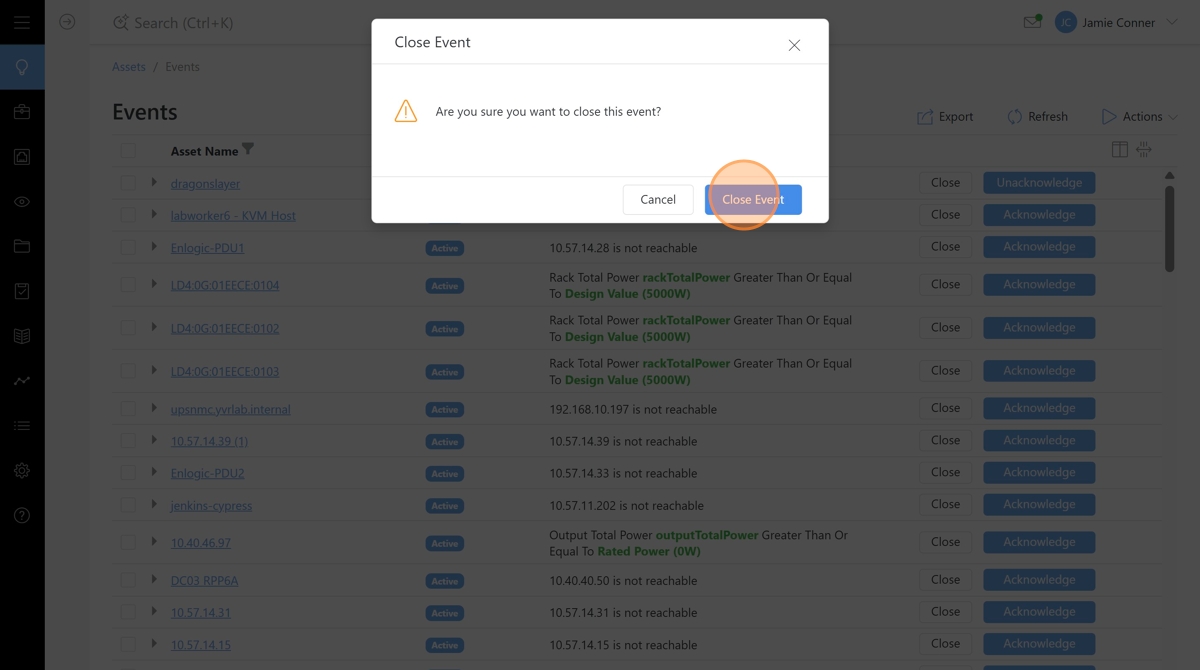Select the jenkins-cypress row checkbox
The image size is (1200, 670).
pos(128,505)
